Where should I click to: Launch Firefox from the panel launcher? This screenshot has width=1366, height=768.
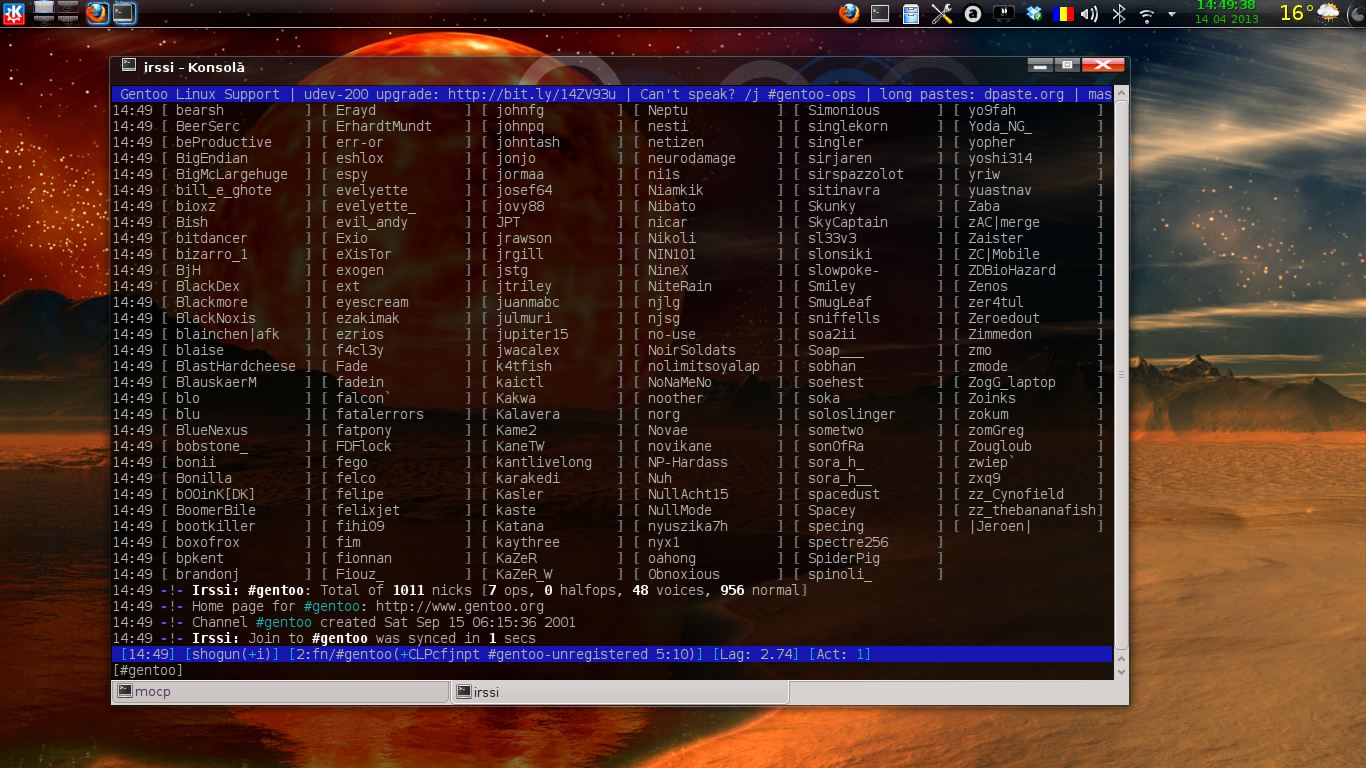pyautogui.click(x=96, y=13)
